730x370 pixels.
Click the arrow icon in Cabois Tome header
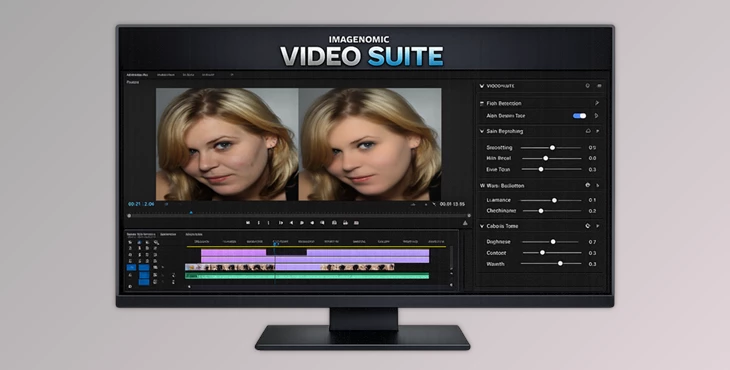point(598,226)
